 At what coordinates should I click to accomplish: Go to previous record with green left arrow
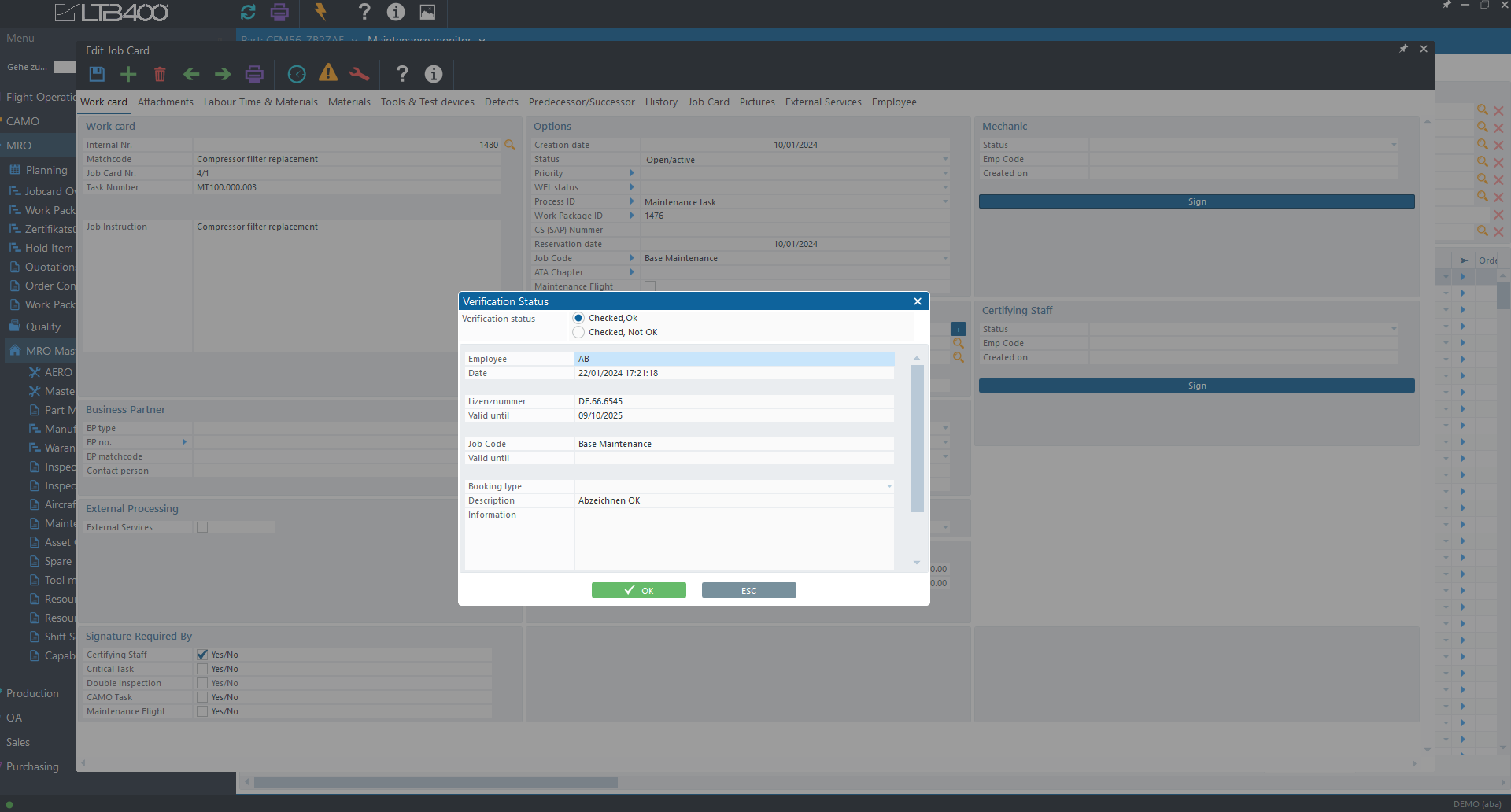tap(191, 74)
